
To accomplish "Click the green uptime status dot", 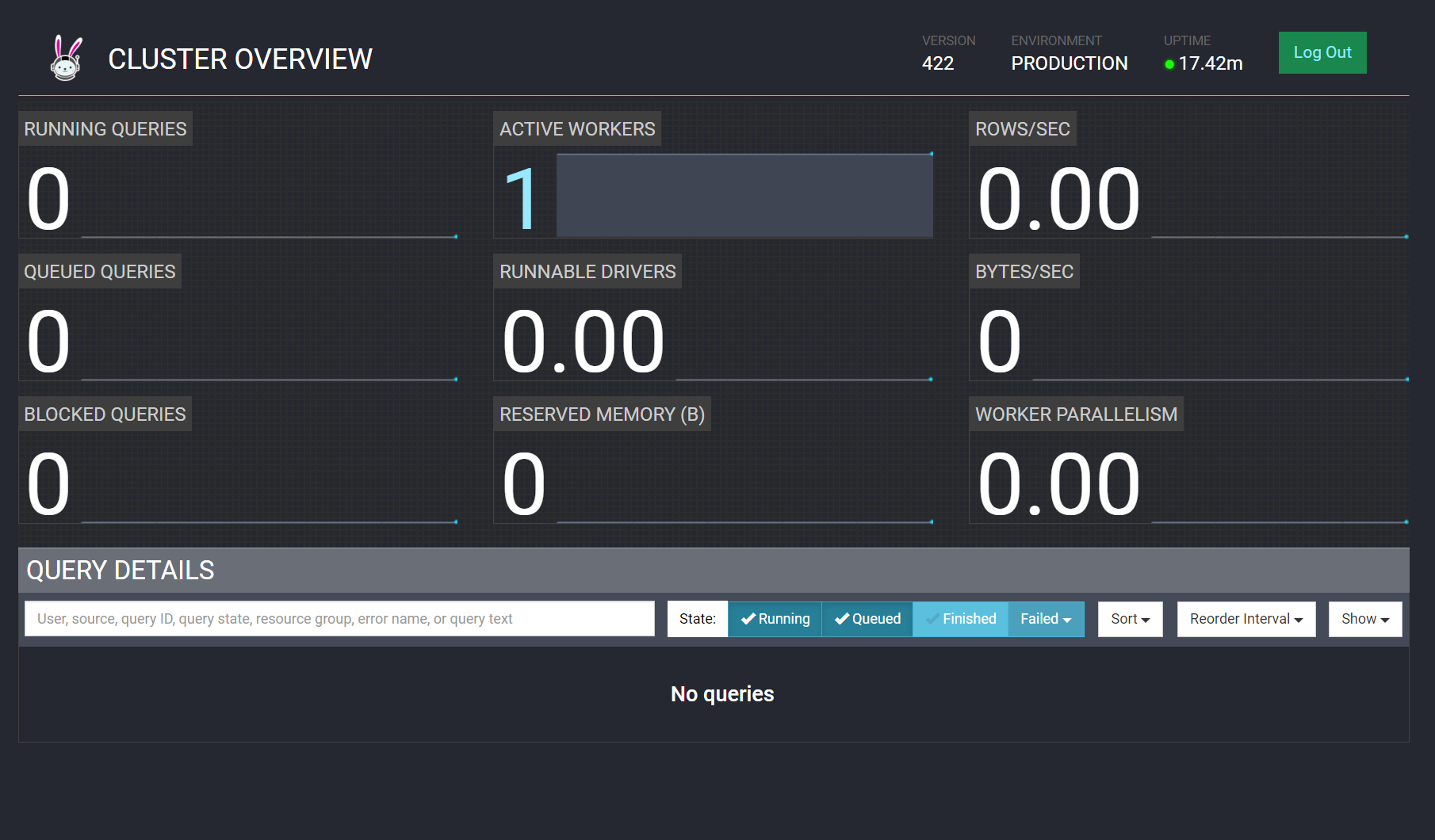I will (1169, 64).
